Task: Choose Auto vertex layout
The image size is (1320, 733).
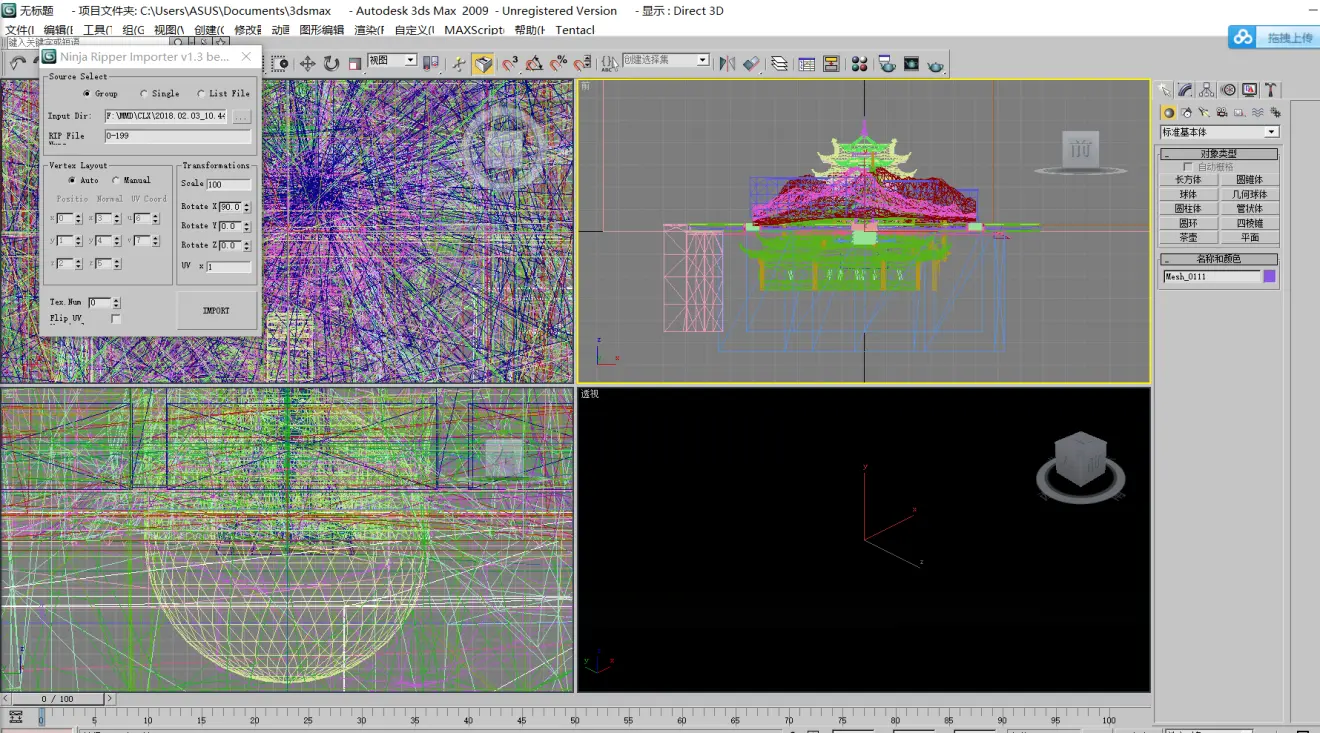Action: click(x=71, y=181)
